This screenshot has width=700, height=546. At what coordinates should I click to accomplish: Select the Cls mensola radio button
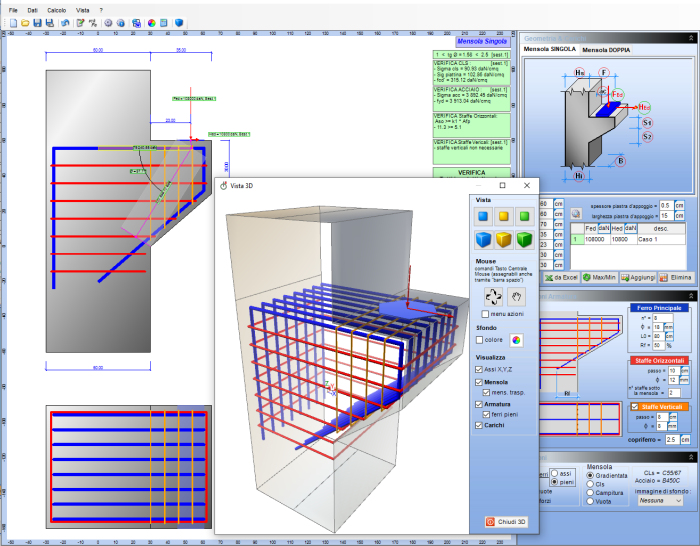590,484
